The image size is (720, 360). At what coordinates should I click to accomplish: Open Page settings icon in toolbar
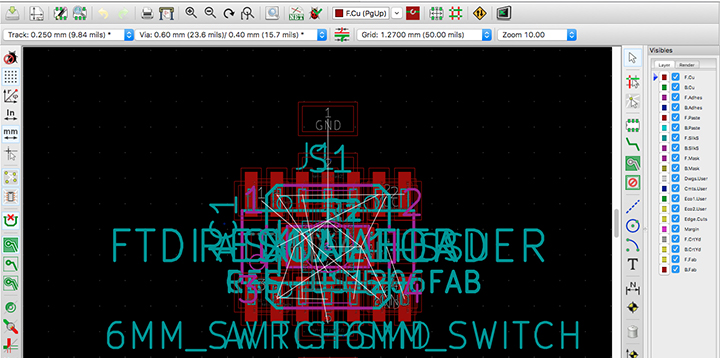point(36,13)
